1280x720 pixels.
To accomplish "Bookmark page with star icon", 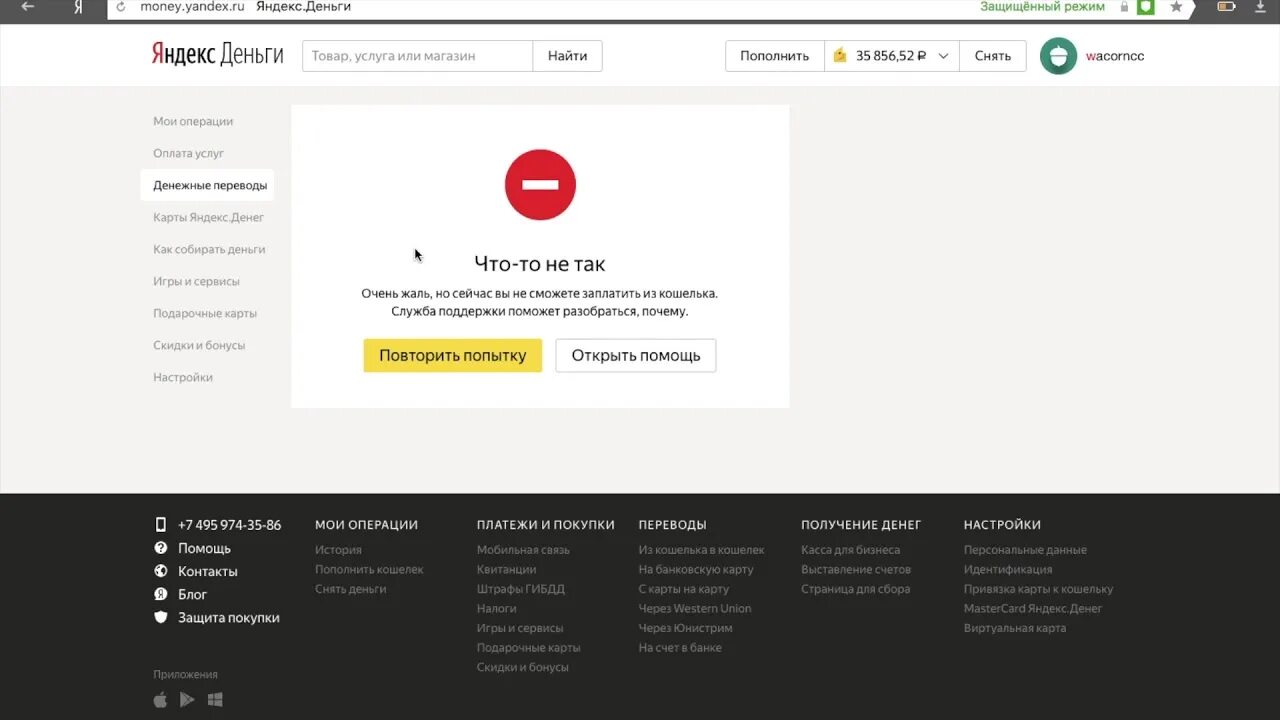I will click(1176, 6).
